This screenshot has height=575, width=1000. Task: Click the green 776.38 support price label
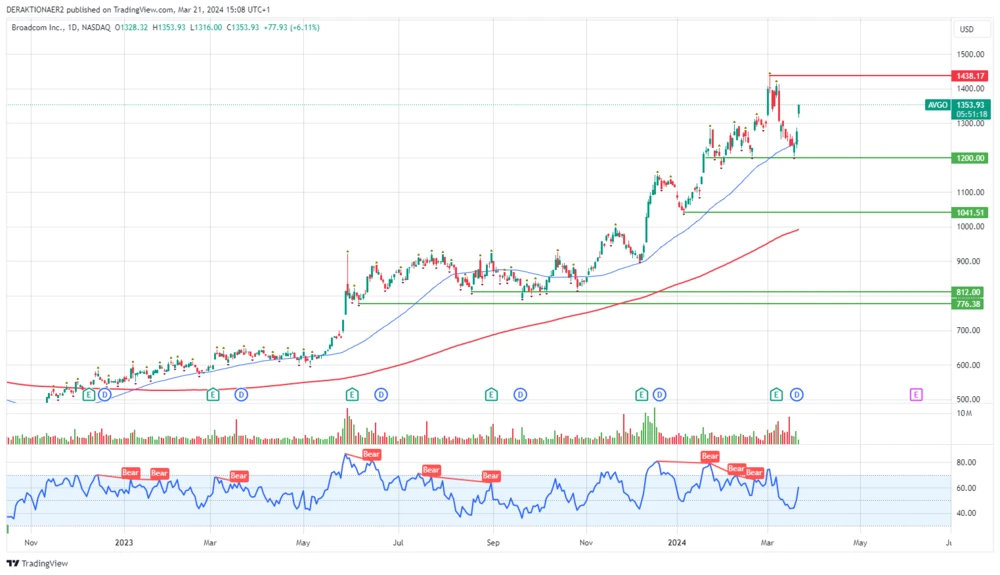(x=968, y=304)
